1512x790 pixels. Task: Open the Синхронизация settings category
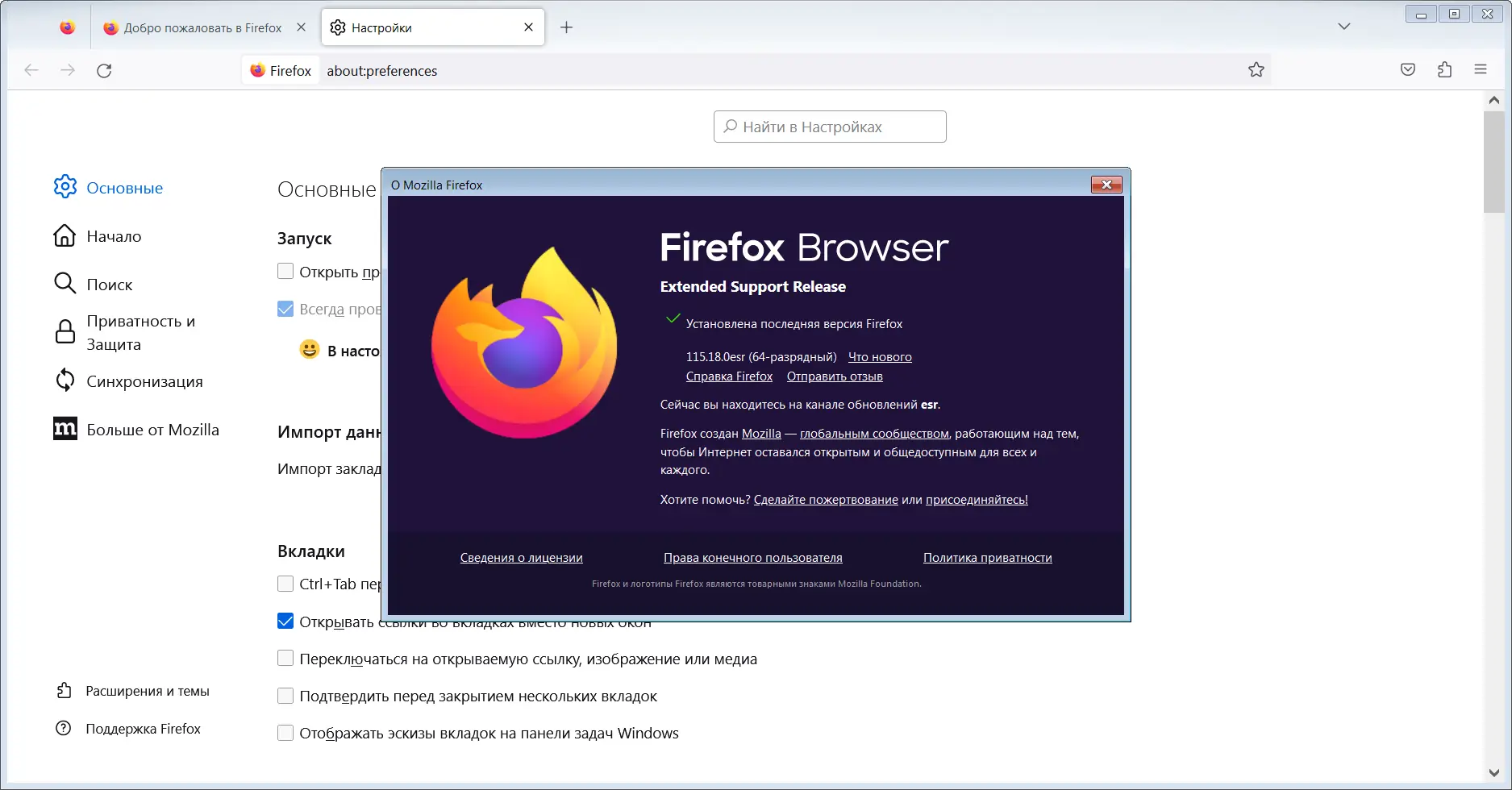[x=128, y=381]
